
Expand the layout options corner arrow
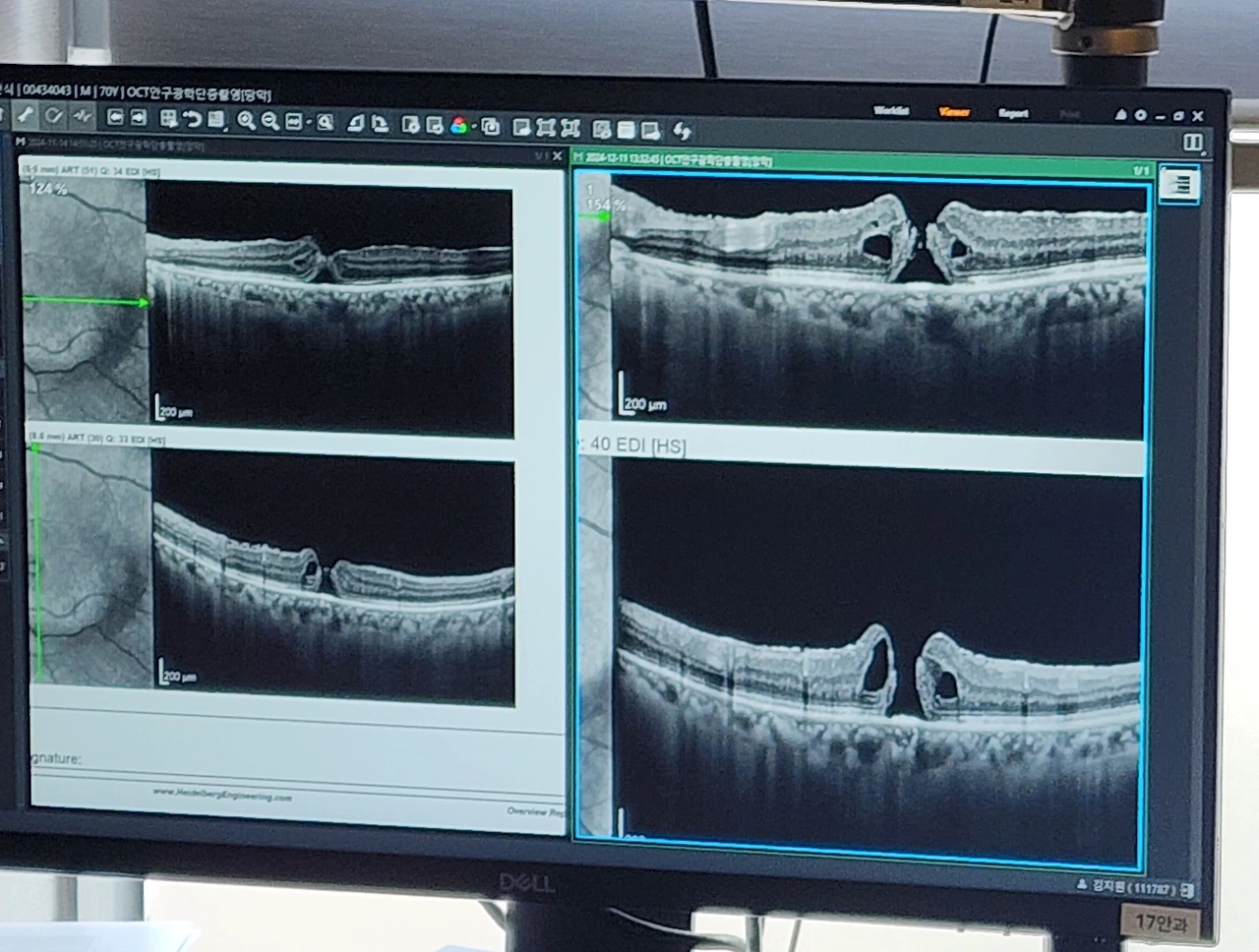tap(1205, 153)
